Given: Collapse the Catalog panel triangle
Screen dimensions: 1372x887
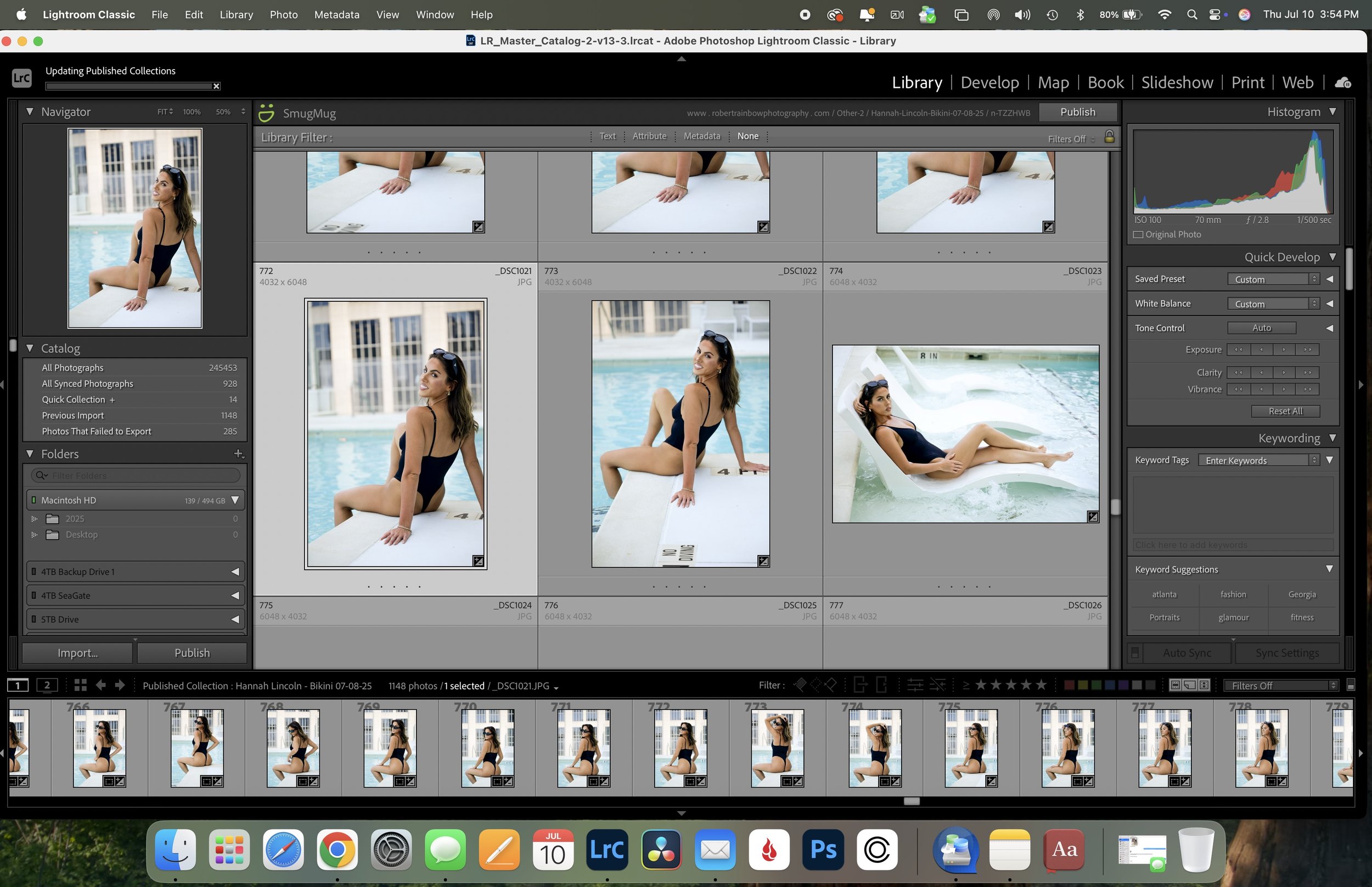Looking at the screenshot, I should click(x=30, y=348).
